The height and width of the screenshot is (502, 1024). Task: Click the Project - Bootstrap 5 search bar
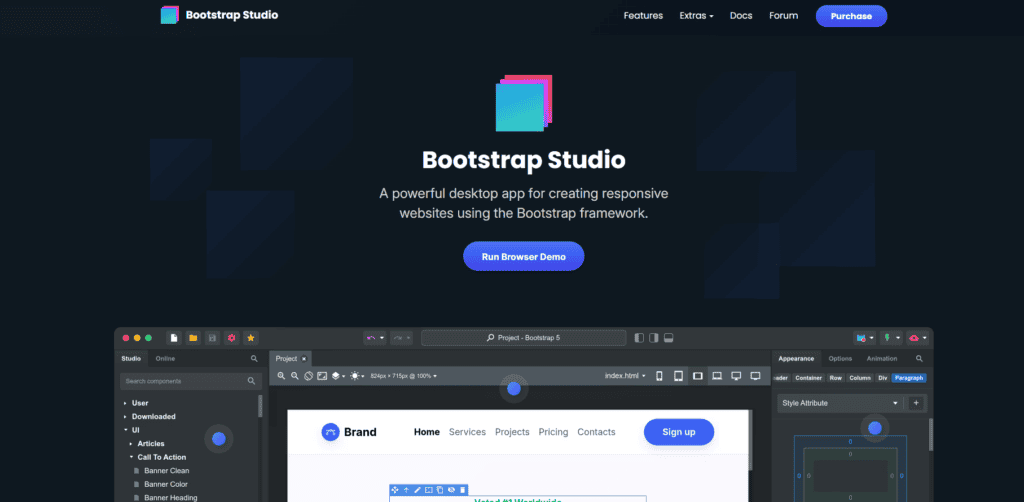[524, 337]
